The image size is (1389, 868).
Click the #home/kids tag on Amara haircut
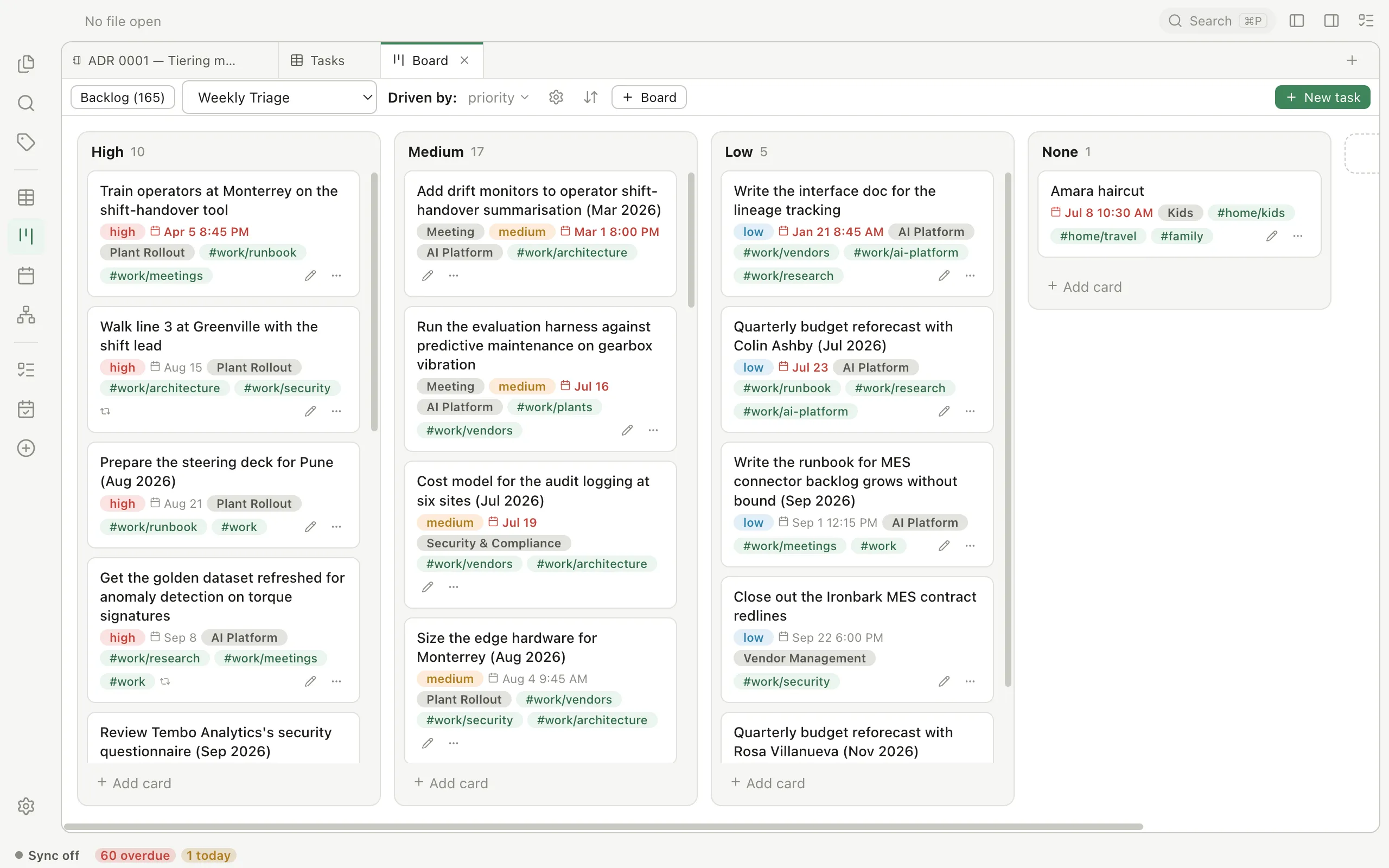coord(1251,213)
